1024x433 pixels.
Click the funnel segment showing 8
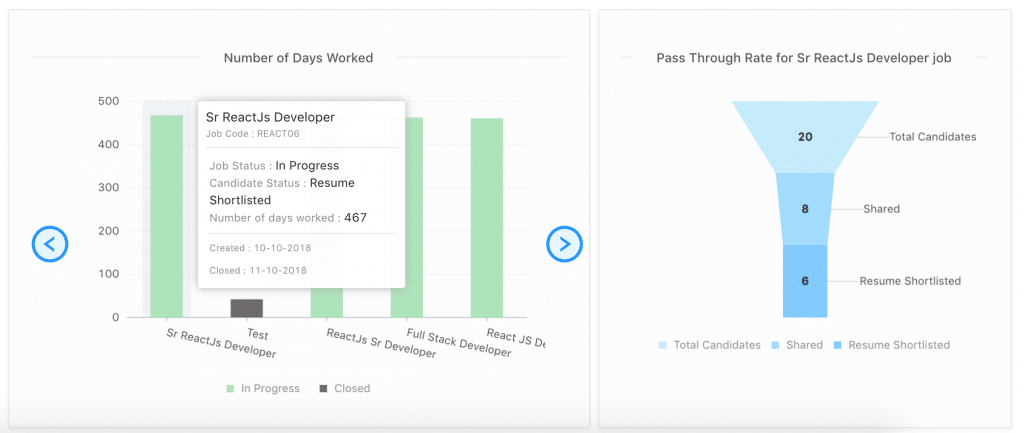(x=805, y=209)
